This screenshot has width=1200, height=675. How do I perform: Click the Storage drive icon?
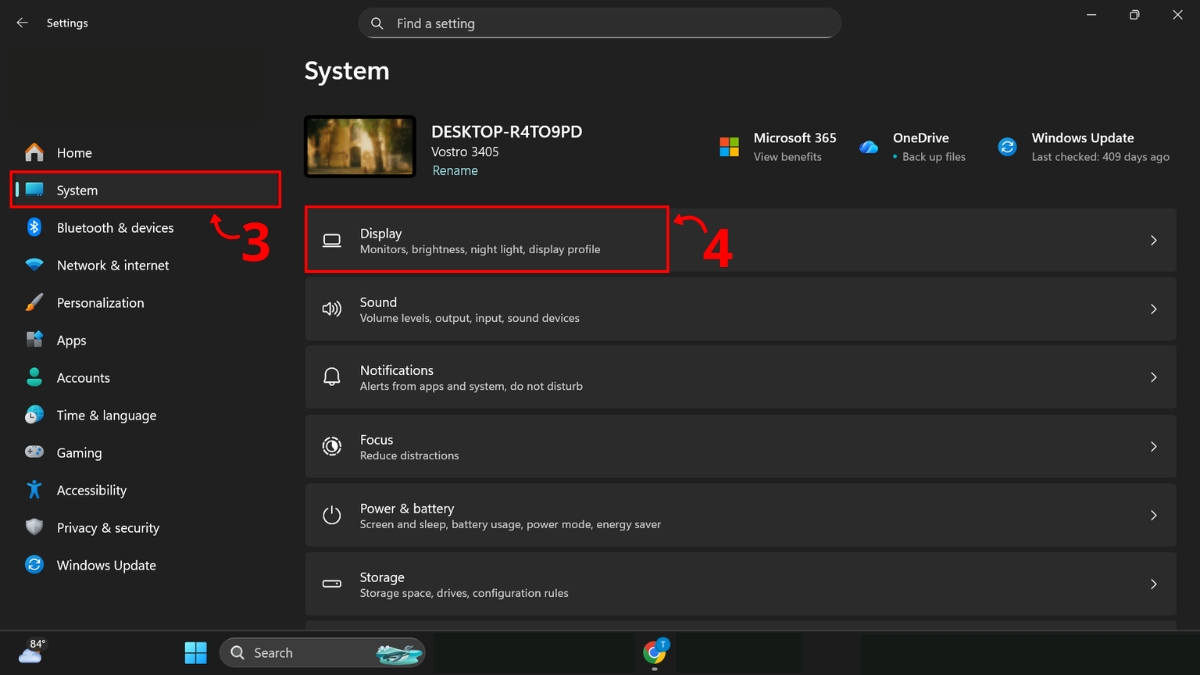pos(332,584)
